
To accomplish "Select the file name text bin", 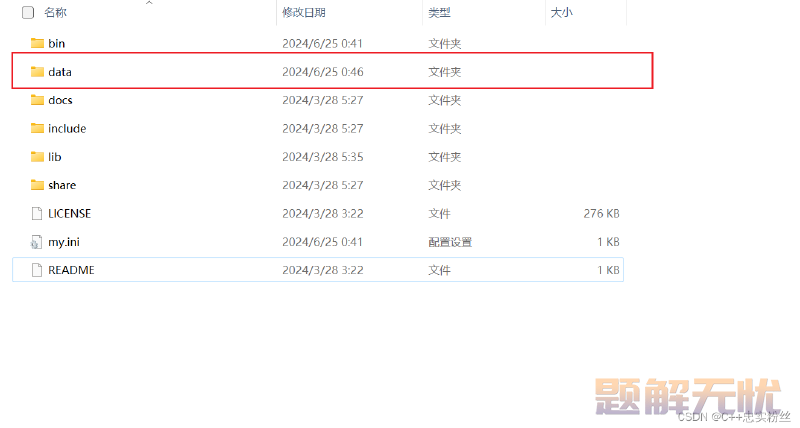I will click(57, 43).
